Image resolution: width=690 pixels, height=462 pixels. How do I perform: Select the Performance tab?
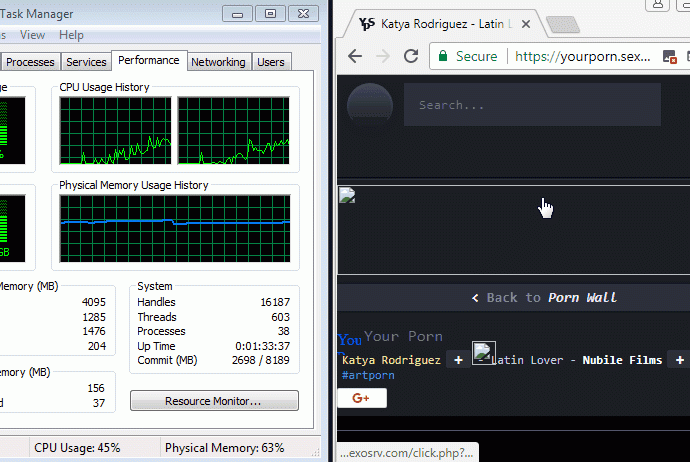[x=149, y=60]
